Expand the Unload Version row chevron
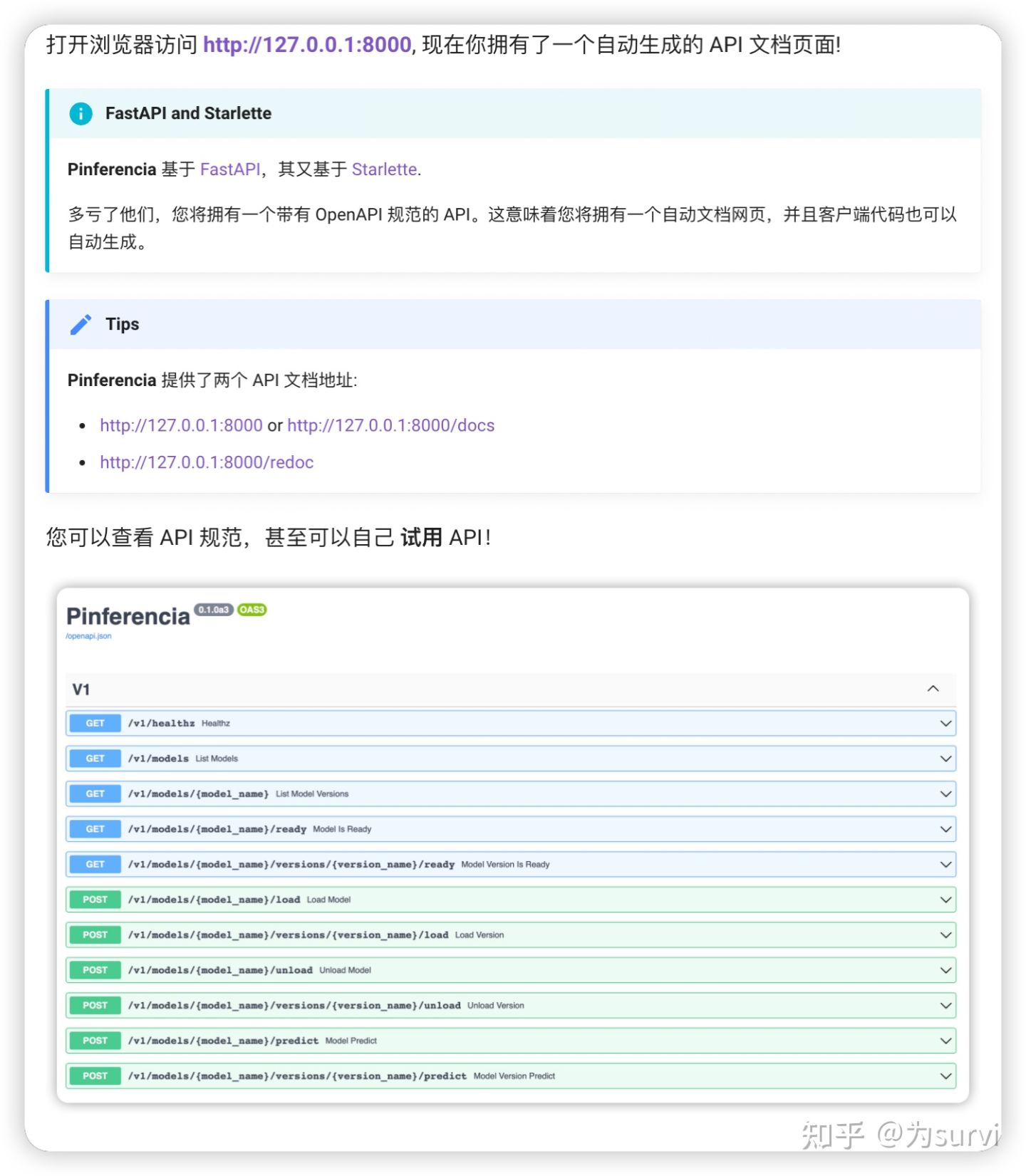 pyautogui.click(x=945, y=1006)
